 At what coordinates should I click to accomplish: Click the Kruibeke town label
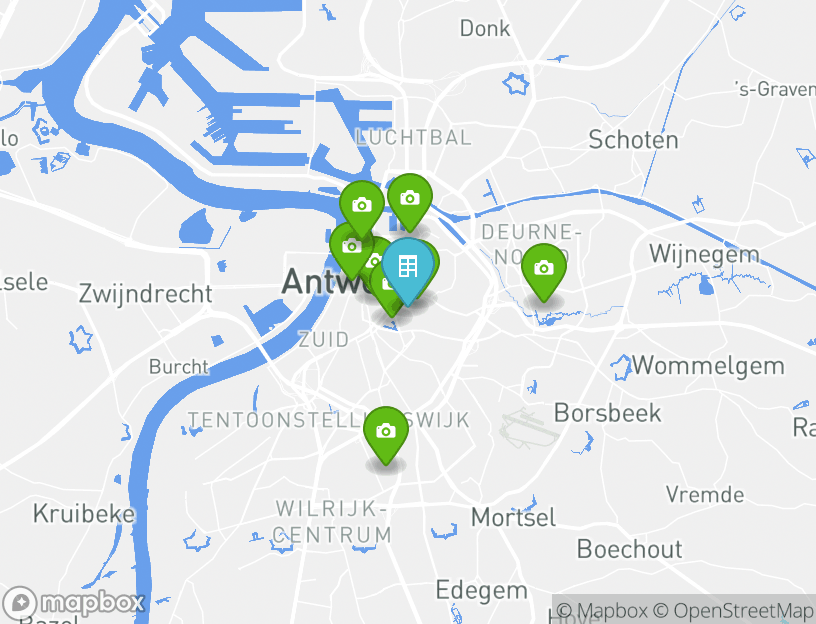tap(84, 514)
